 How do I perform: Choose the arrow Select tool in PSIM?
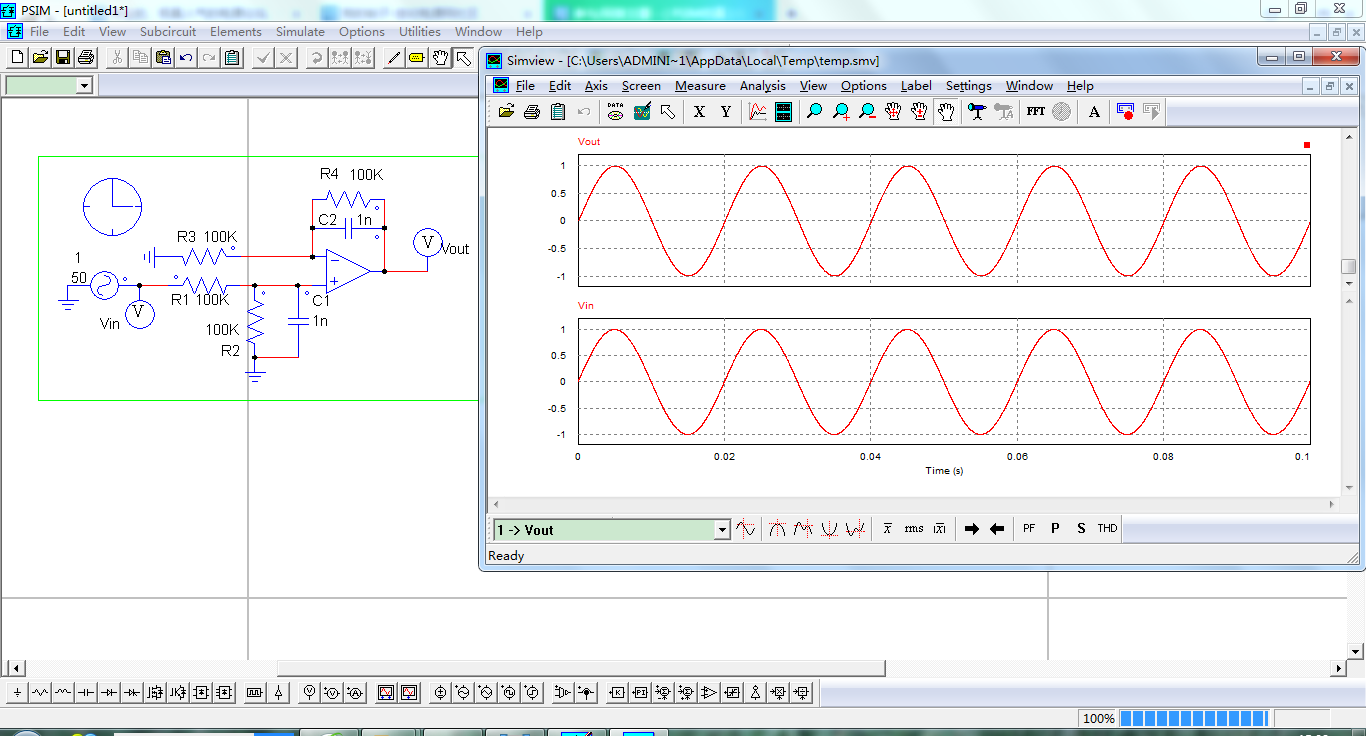463,58
